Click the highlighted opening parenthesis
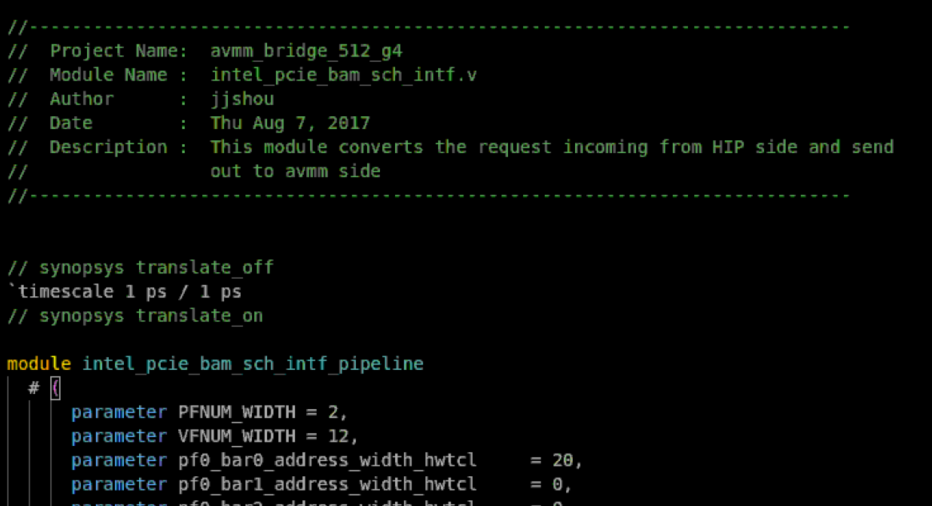The height and width of the screenshot is (506, 932). [x=56, y=388]
